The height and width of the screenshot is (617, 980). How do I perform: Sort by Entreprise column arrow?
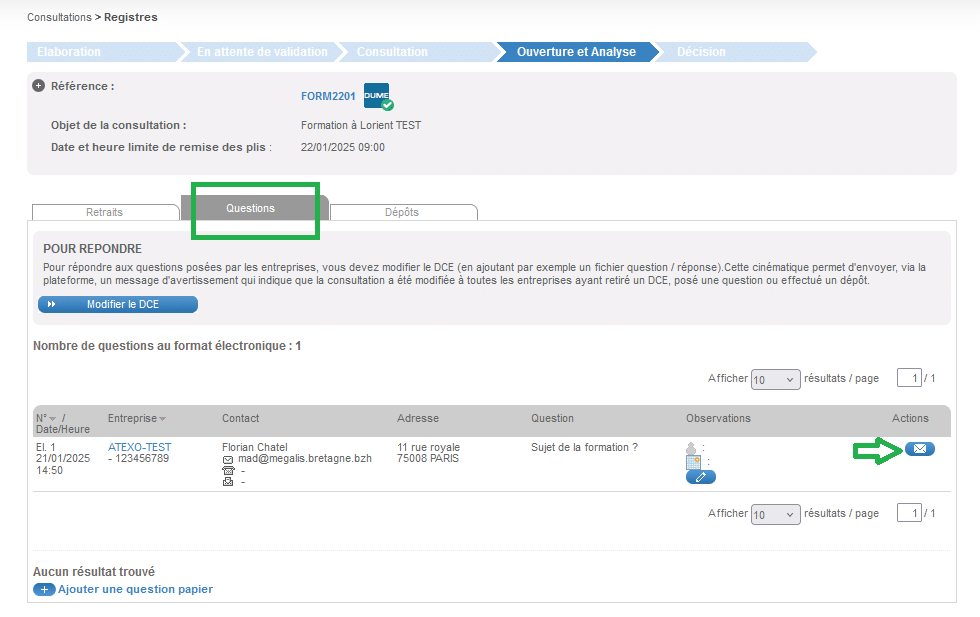(162, 419)
